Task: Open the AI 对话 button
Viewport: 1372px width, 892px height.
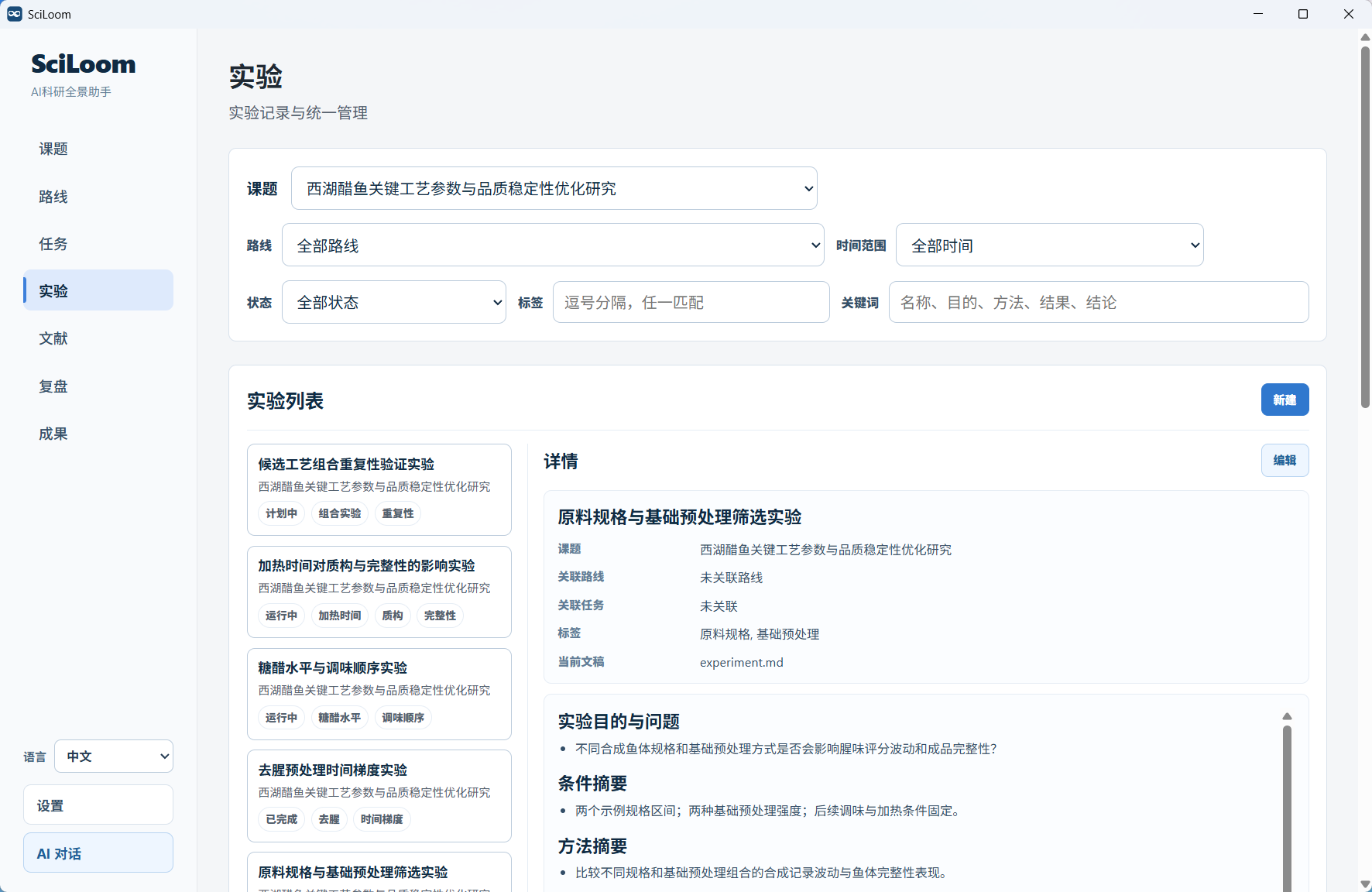Action: click(98, 853)
